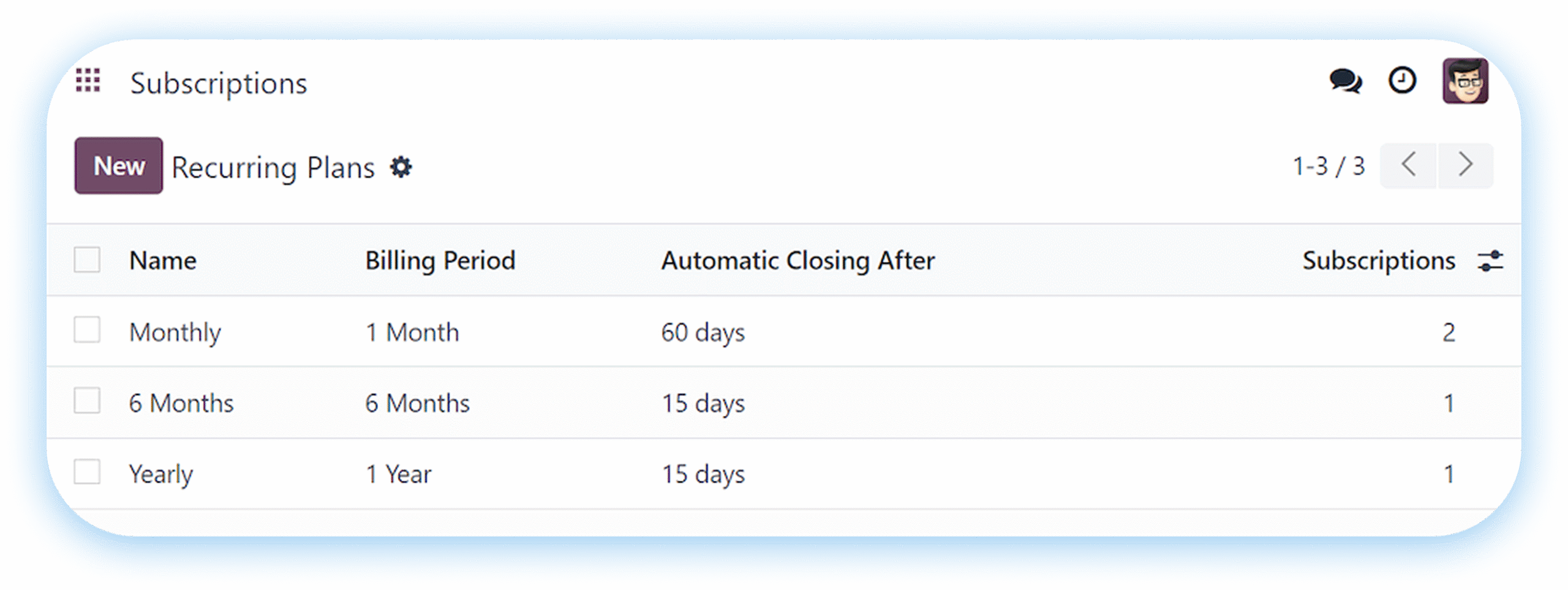Click the Recurring Plans gear icon

(x=401, y=167)
